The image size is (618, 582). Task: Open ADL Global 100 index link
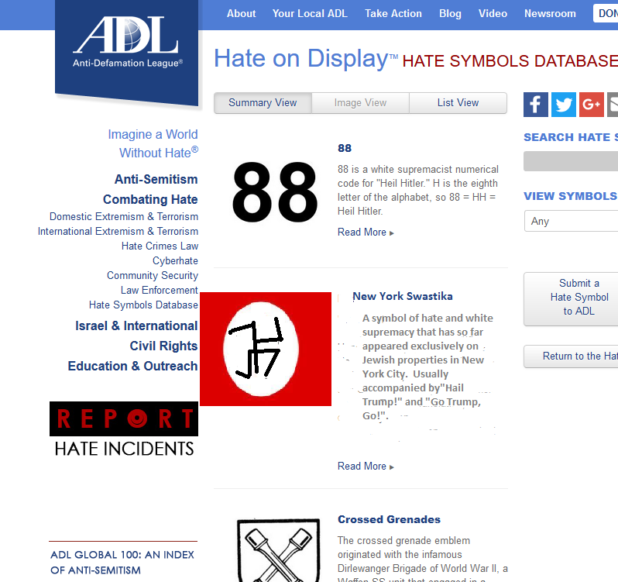click(122, 563)
